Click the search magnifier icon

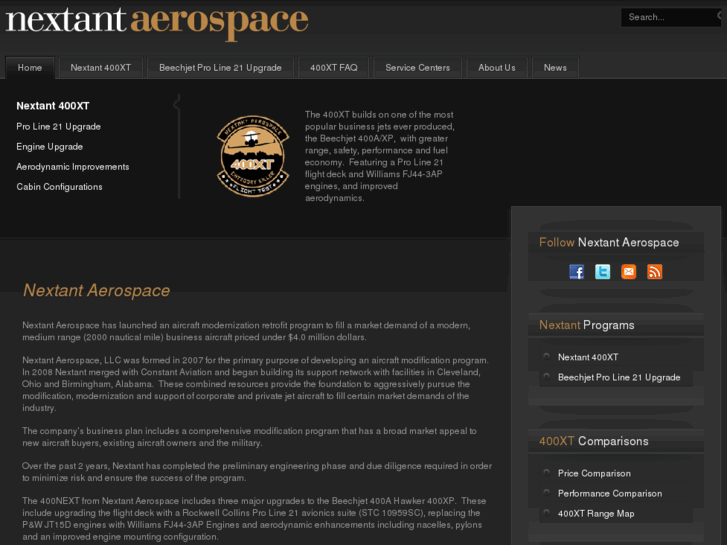720,16
